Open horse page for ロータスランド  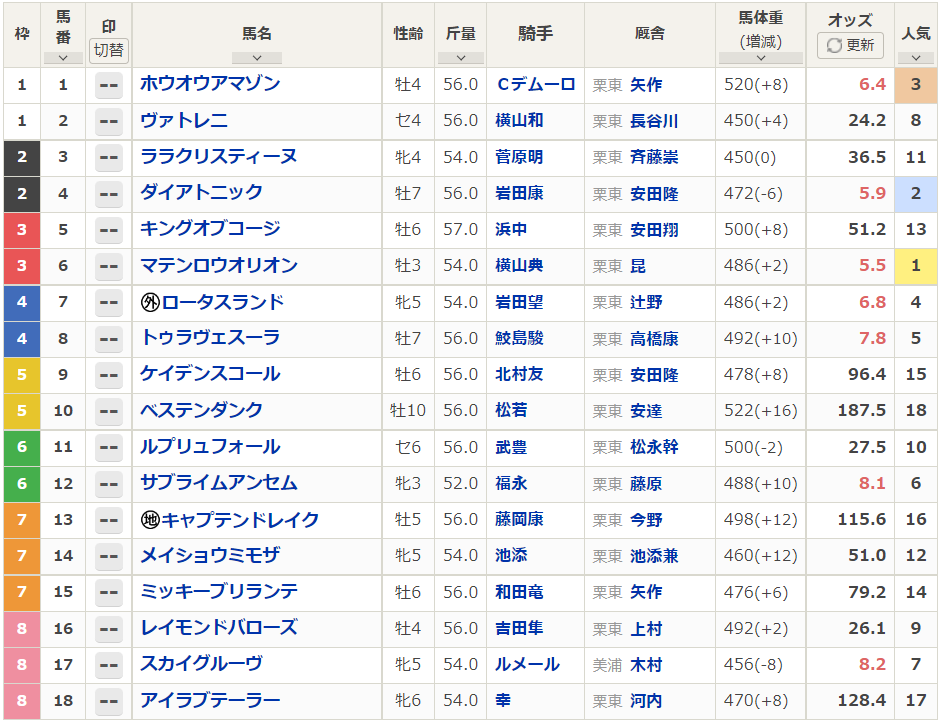coord(223,302)
